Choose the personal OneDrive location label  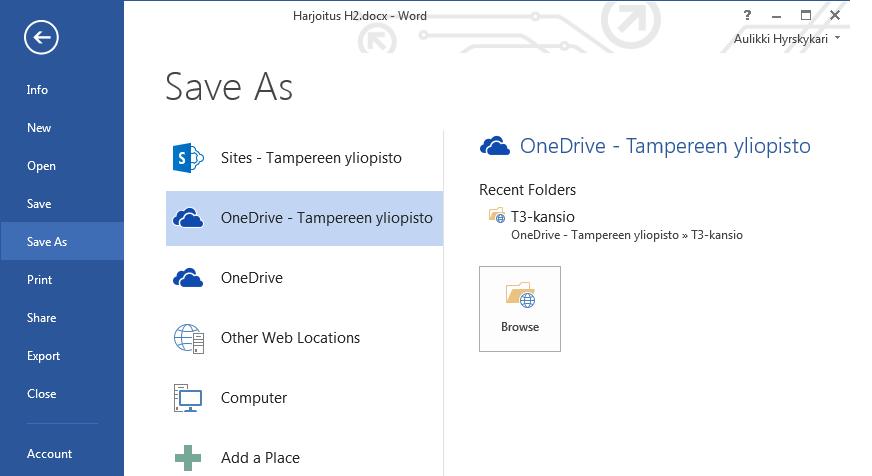point(252,277)
